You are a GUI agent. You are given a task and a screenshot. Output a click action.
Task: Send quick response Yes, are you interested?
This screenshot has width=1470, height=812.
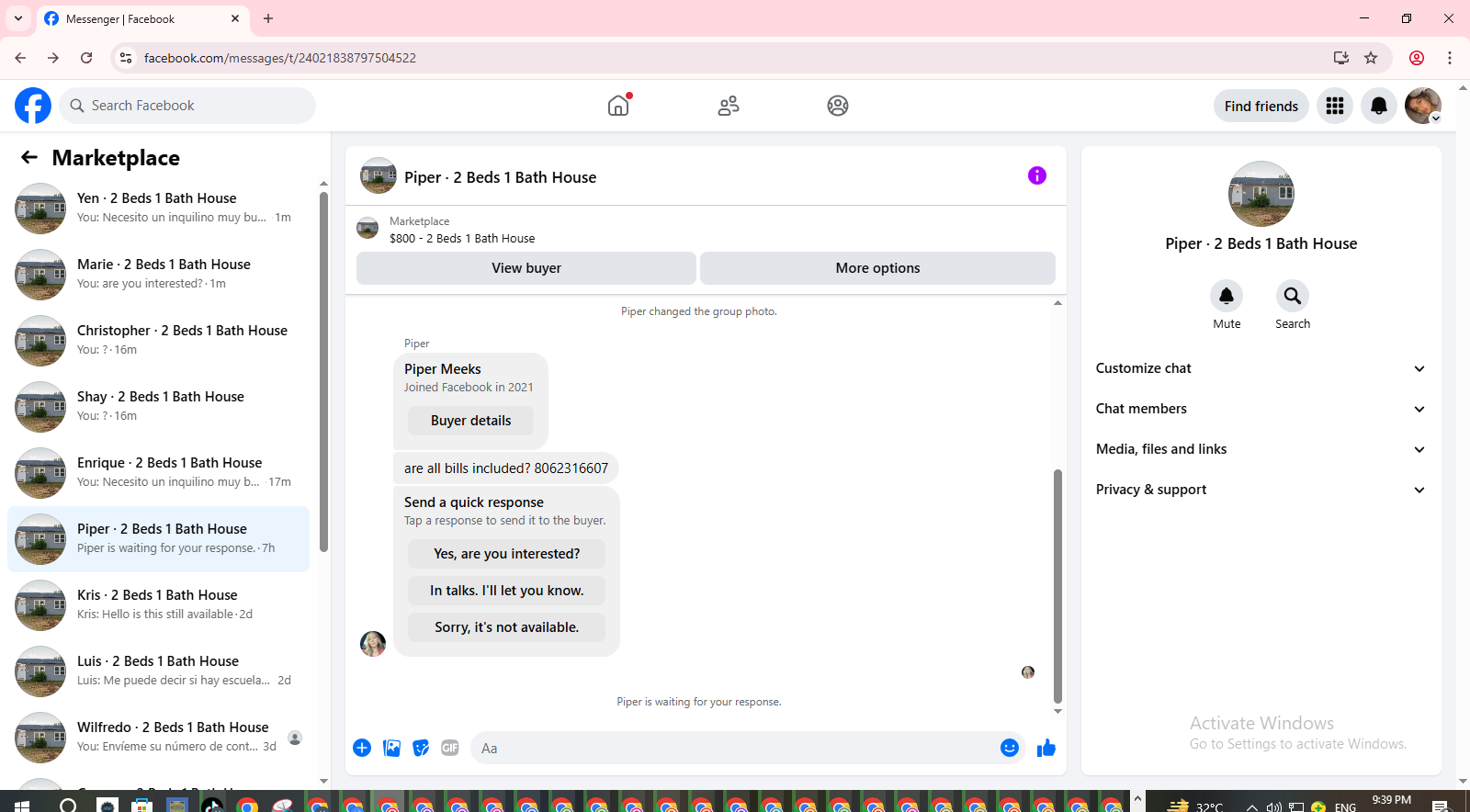(x=506, y=554)
